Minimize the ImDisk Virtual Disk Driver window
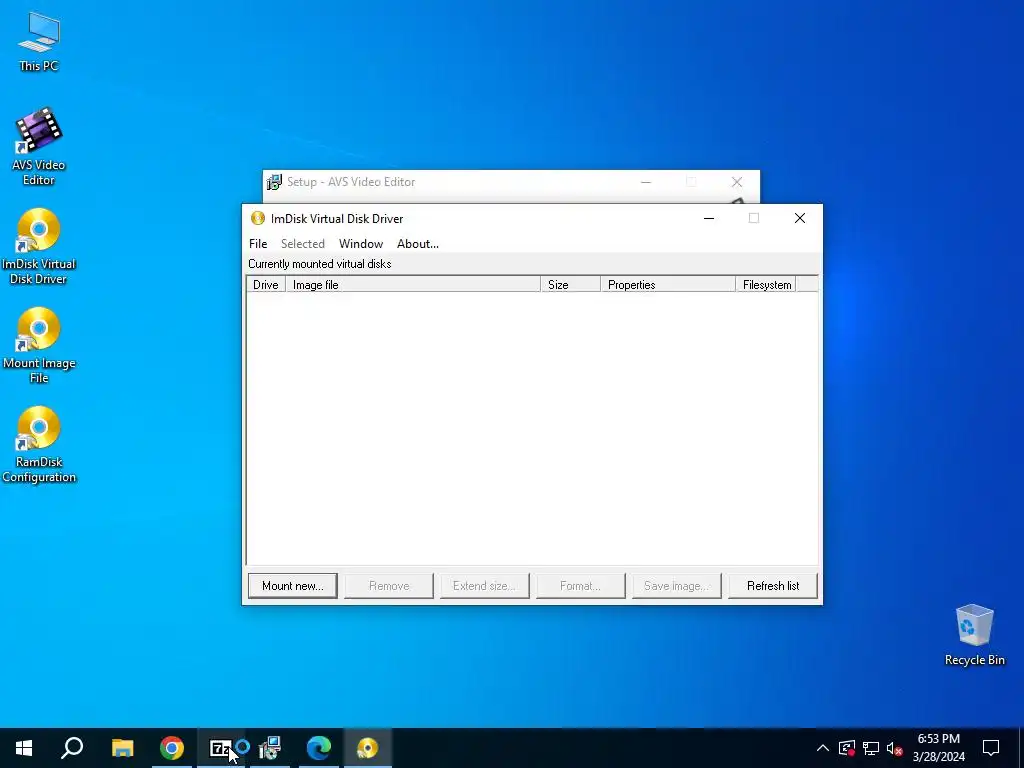This screenshot has width=1024, height=768. pos(709,218)
